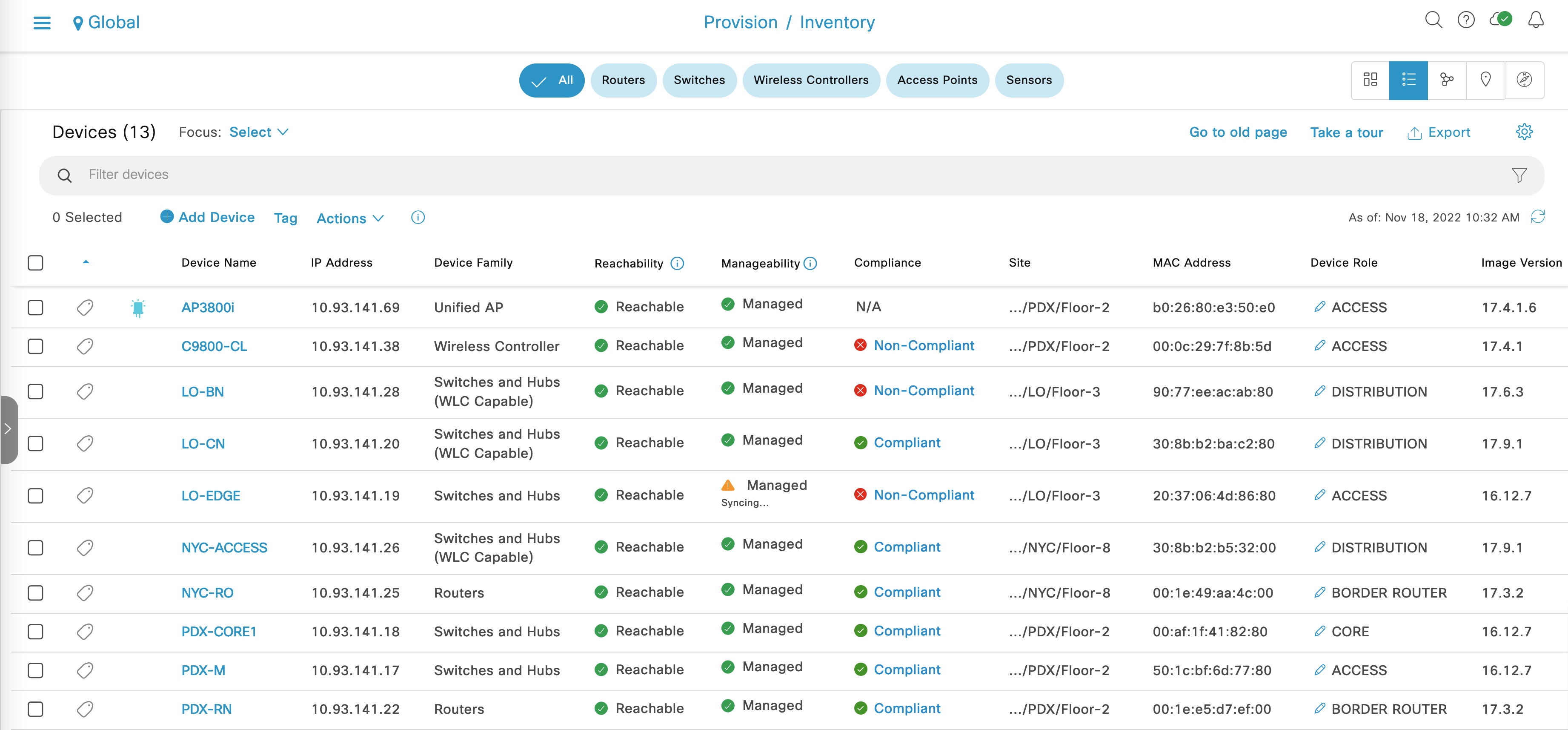Refresh the inventory table
Screen dimensions: 1568x730
coord(1537,217)
